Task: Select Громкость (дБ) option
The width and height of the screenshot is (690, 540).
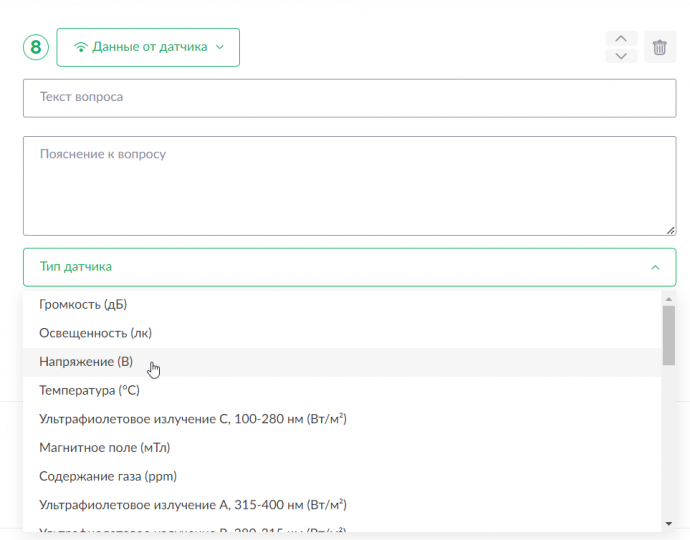Action: click(342, 305)
